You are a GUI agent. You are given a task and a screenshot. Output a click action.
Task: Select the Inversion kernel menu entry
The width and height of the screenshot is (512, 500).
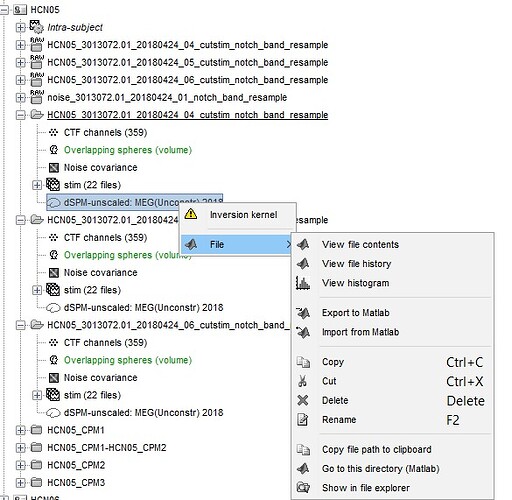coord(238,215)
